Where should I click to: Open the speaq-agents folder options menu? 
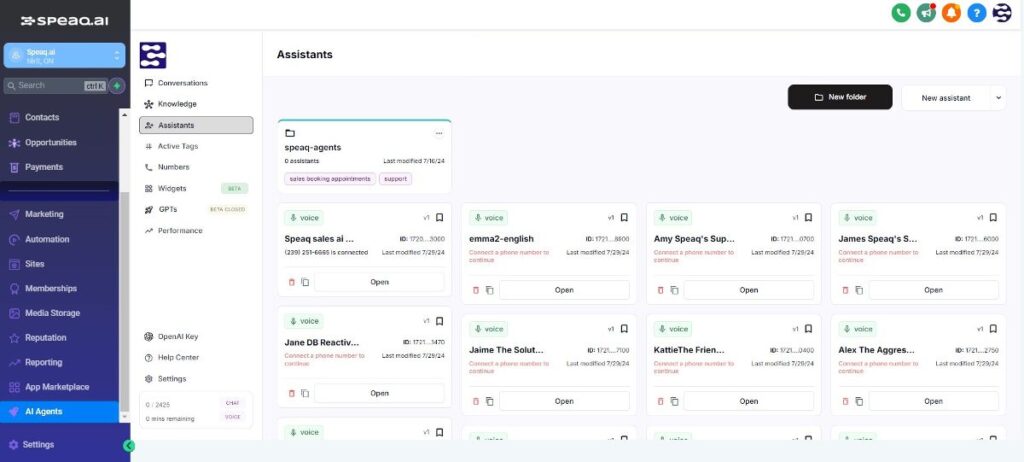(x=439, y=133)
